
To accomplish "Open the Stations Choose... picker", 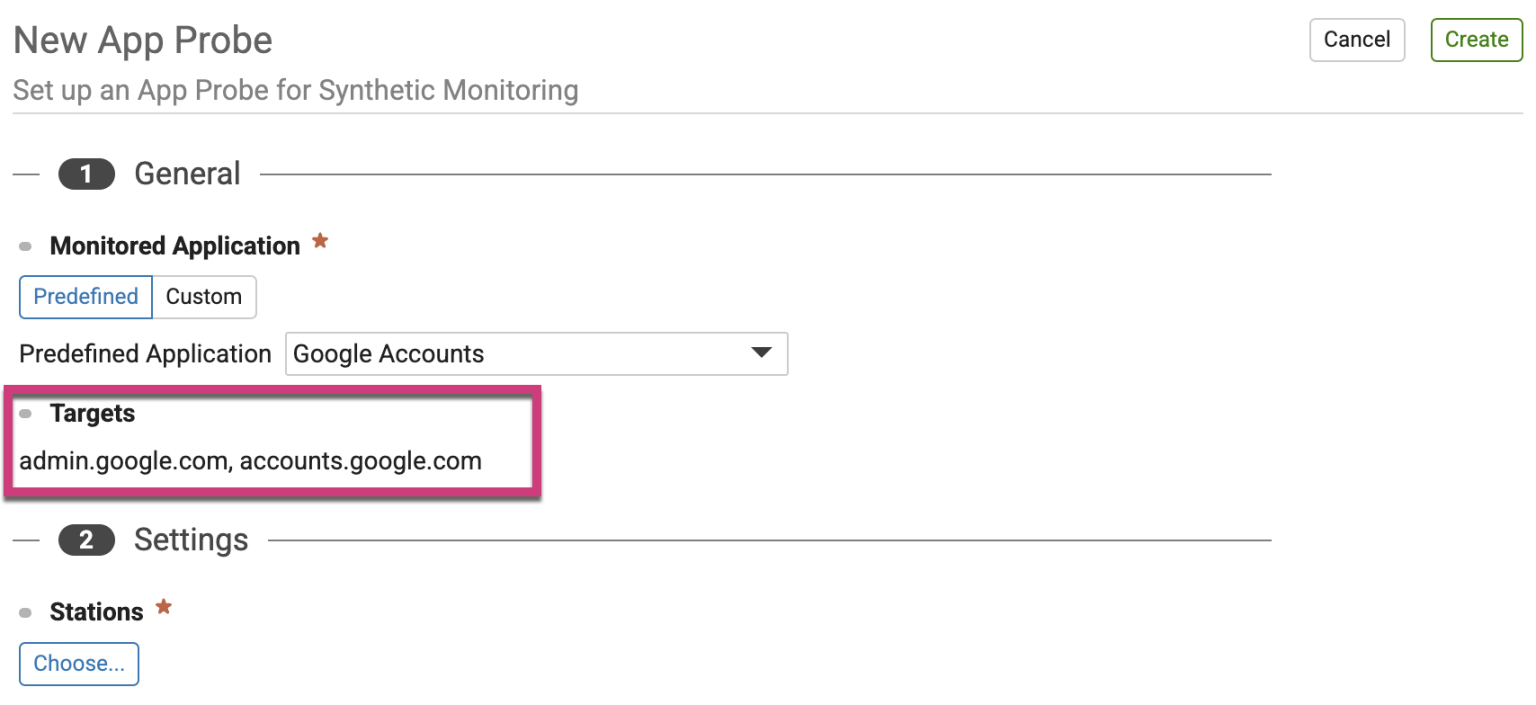I will 79,664.
